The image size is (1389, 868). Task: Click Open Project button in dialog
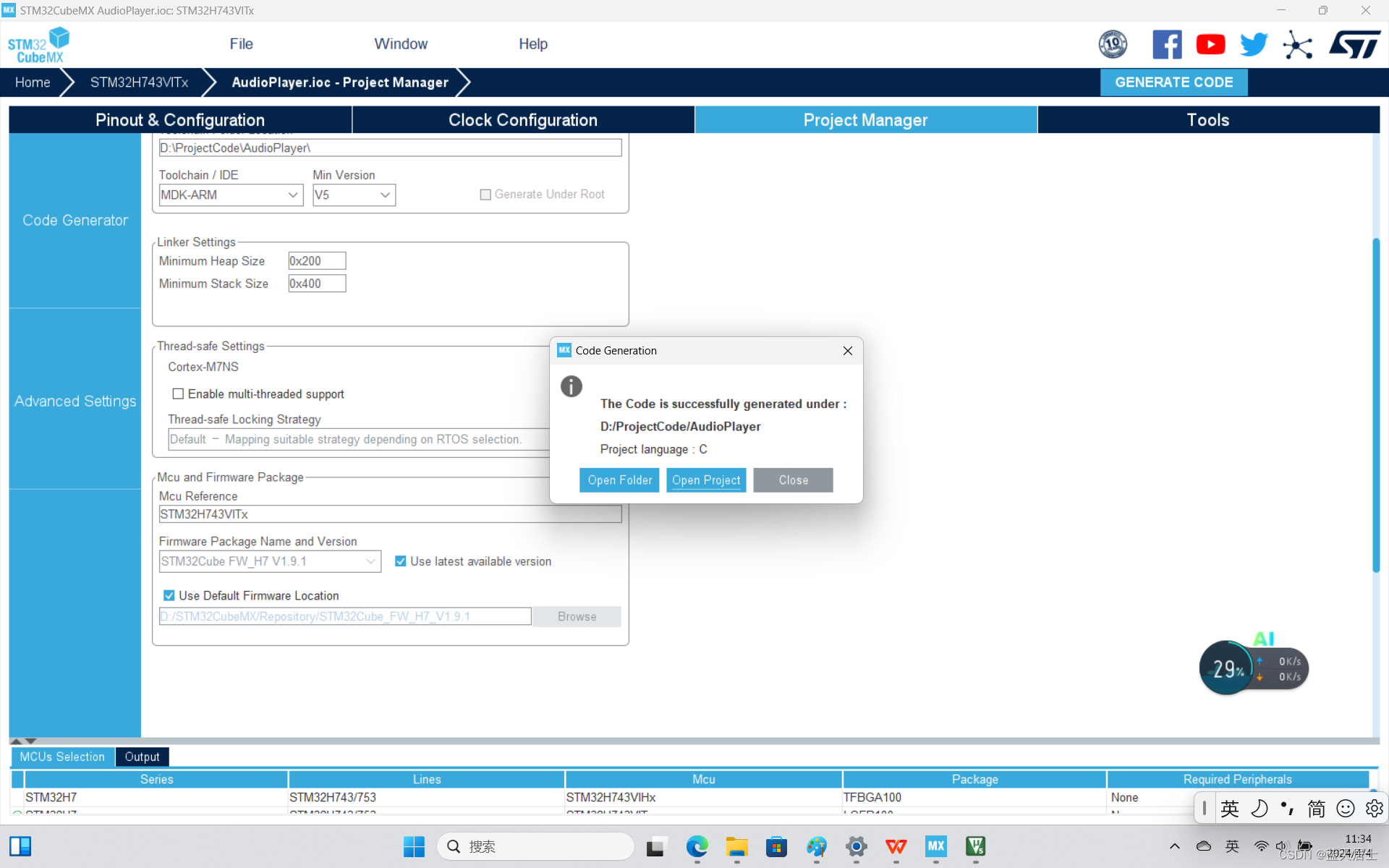(705, 480)
